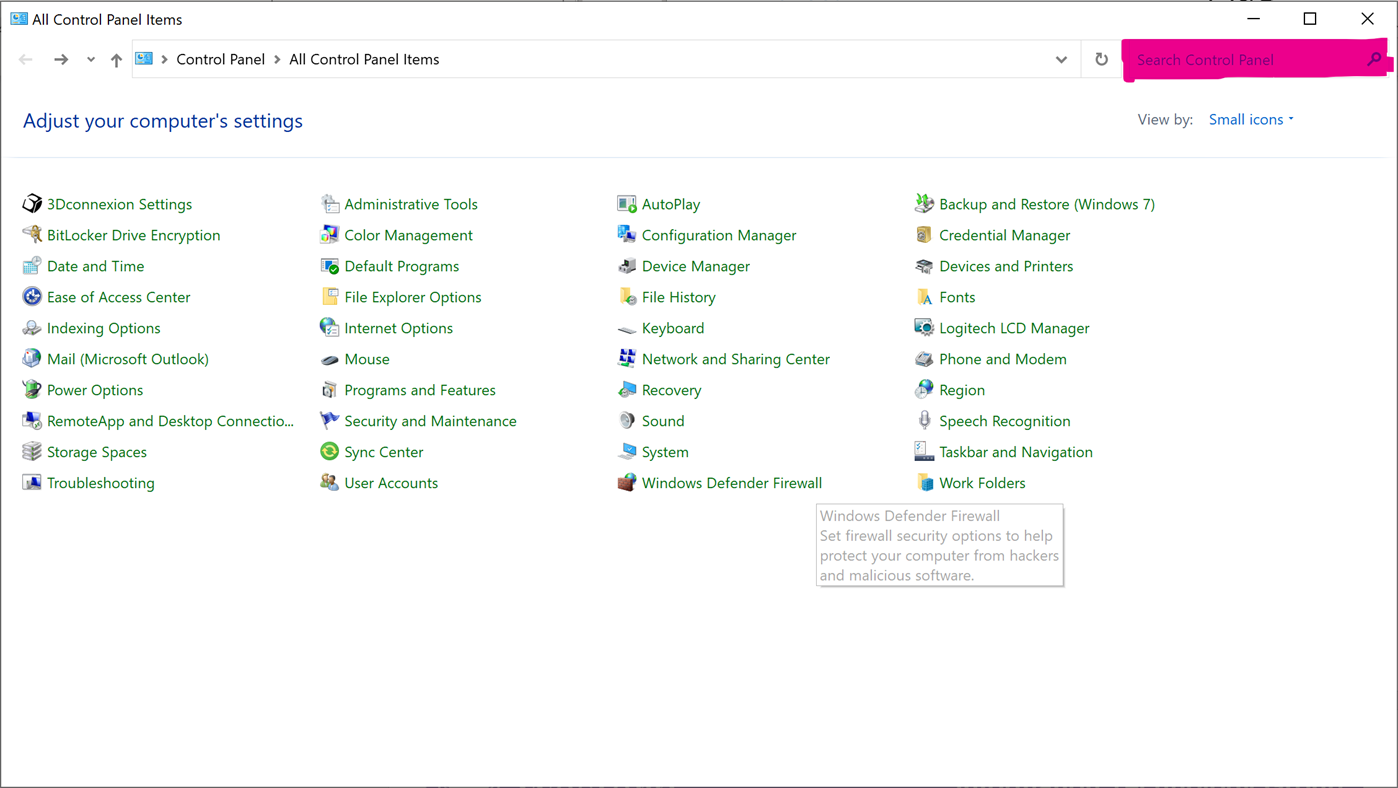The image size is (1398, 788).
Task: Open the System link
Action: click(x=665, y=452)
